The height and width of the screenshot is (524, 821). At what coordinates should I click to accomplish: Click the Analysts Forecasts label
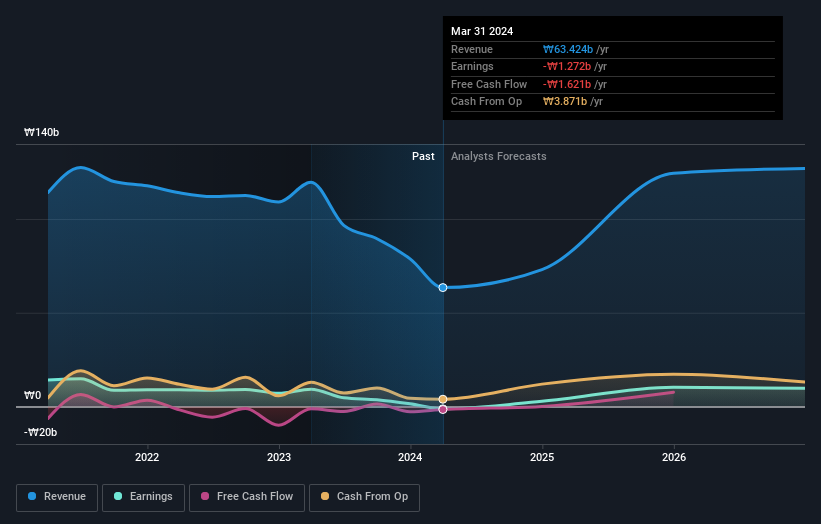(498, 157)
